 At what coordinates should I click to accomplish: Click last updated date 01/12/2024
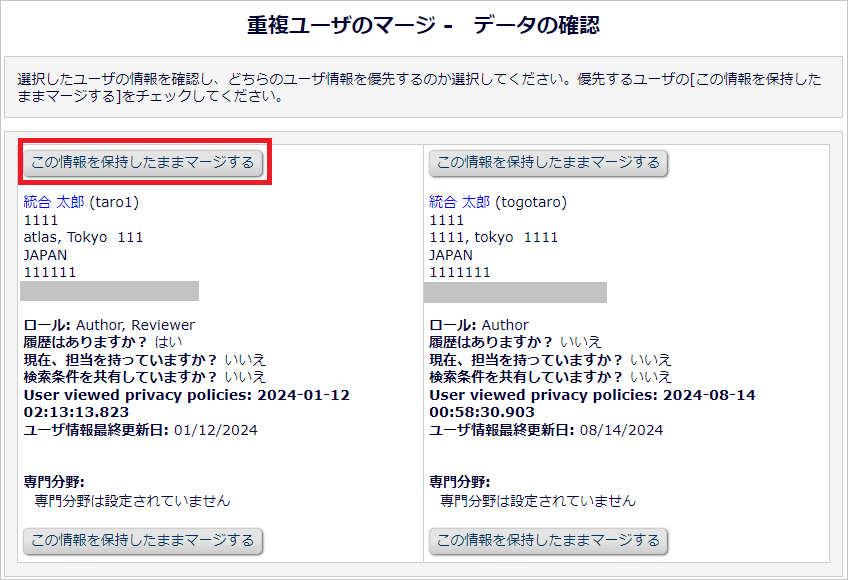coord(216,430)
